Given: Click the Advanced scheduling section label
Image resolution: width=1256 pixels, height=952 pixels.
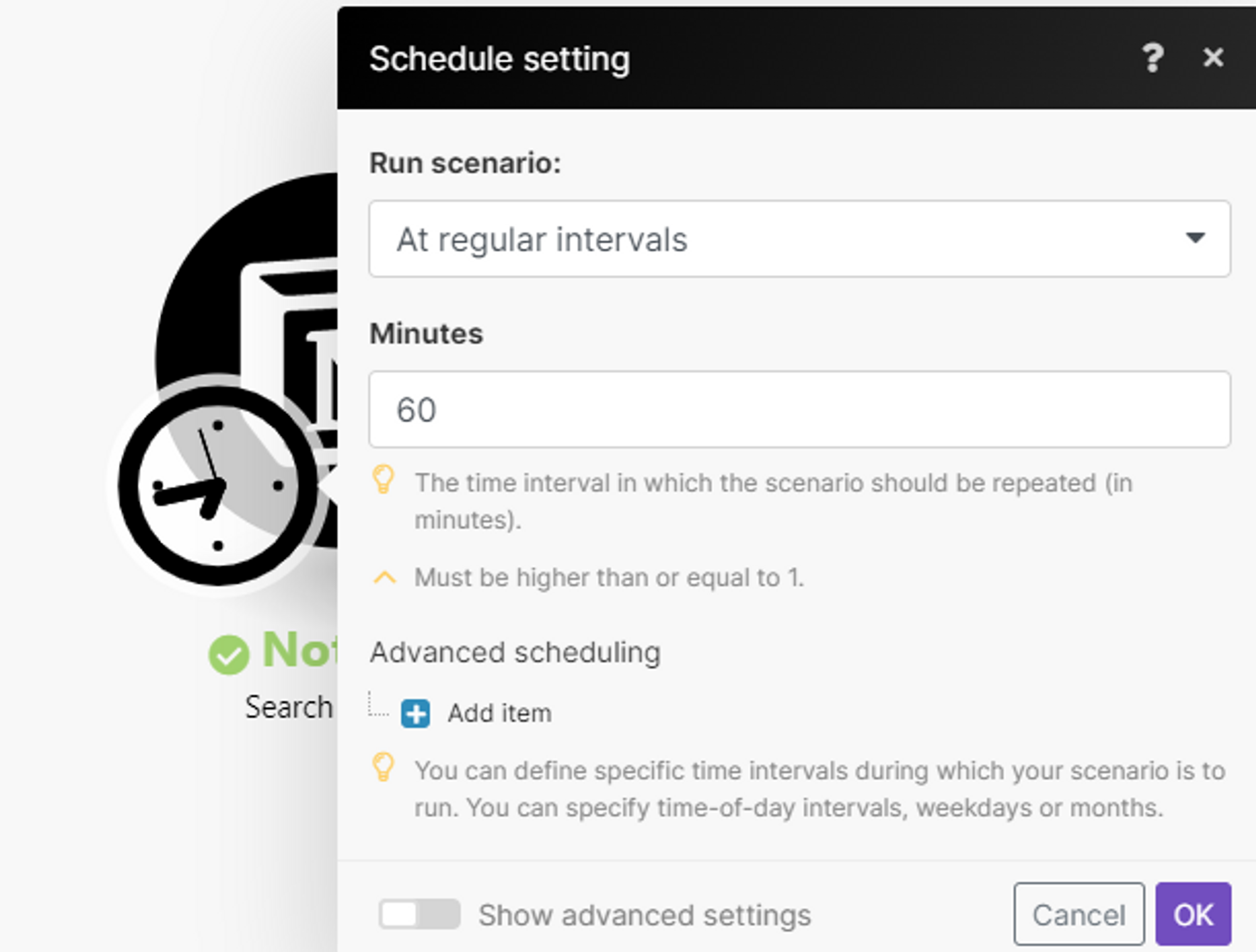Looking at the screenshot, I should point(515,652).
